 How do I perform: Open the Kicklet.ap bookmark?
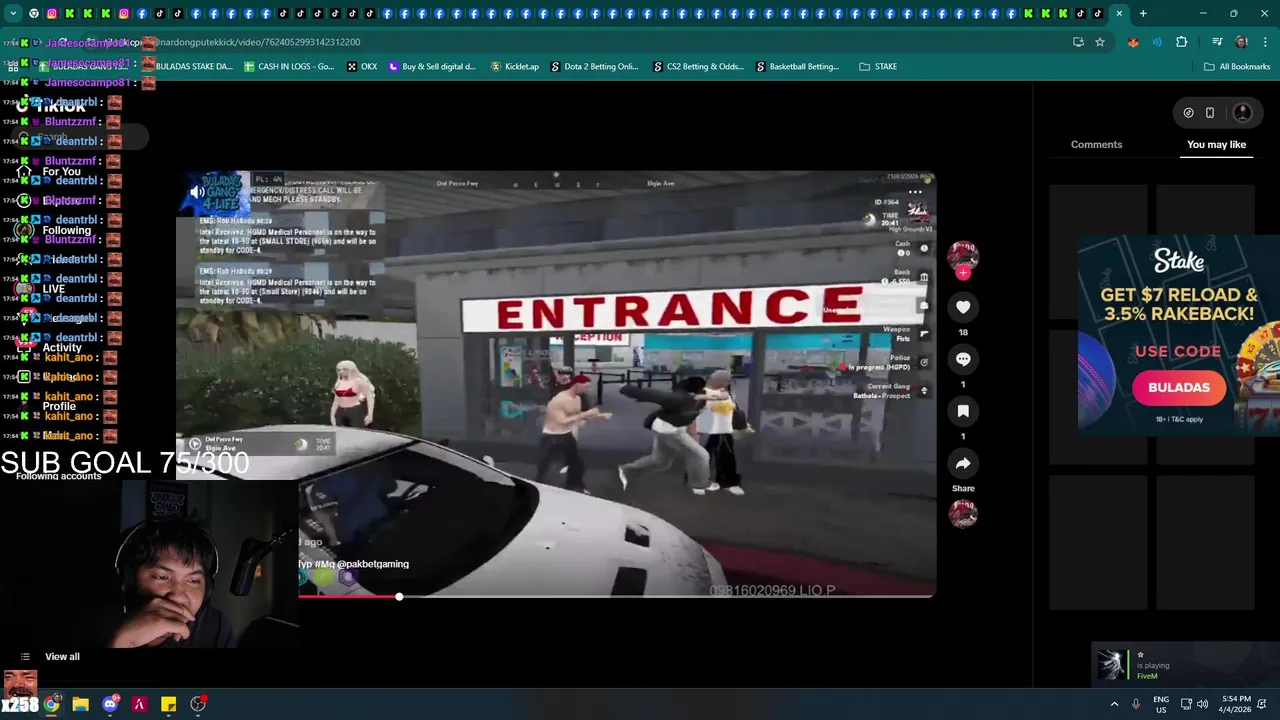[515, 67]
